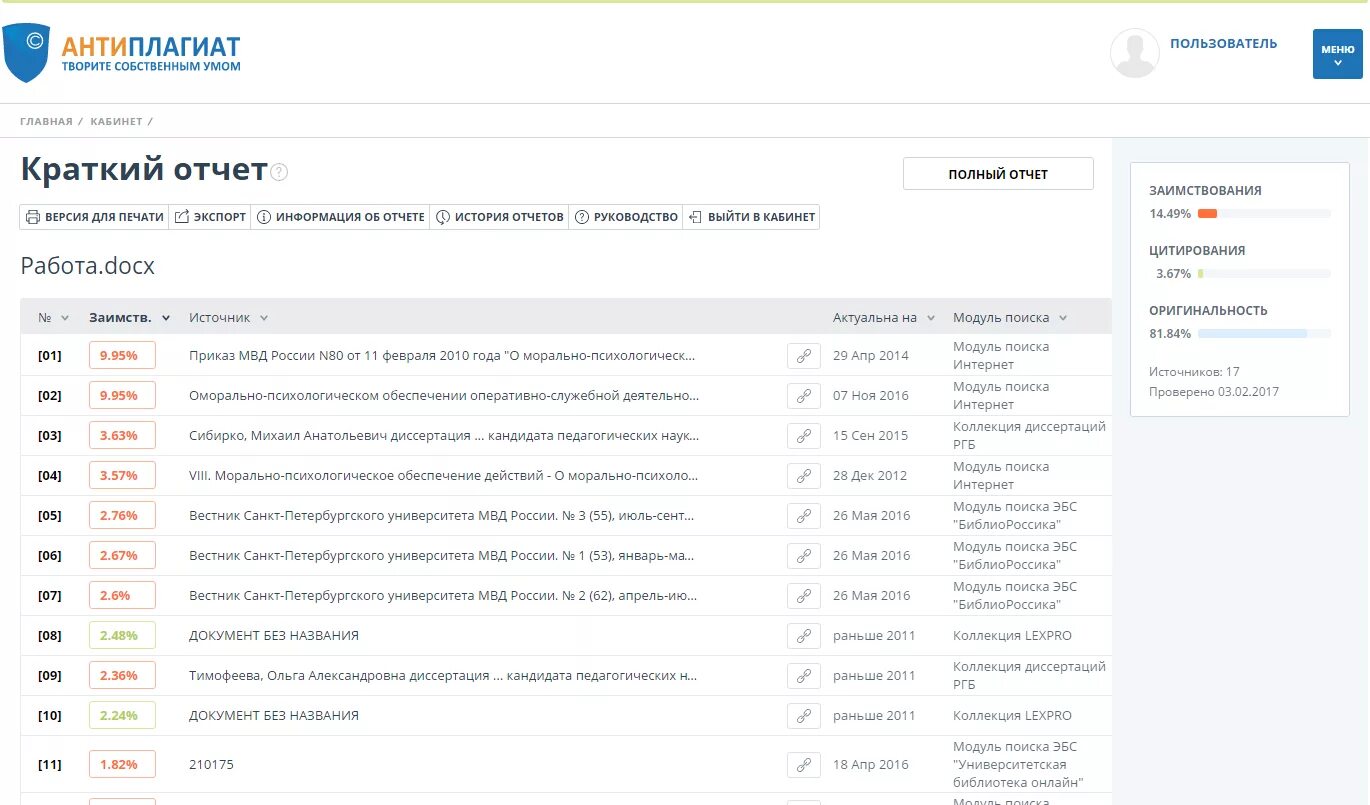Open Руководство help item
The height and width of the screenshot is (805, 1370).
pyautogui.click(x=626, y=217)
